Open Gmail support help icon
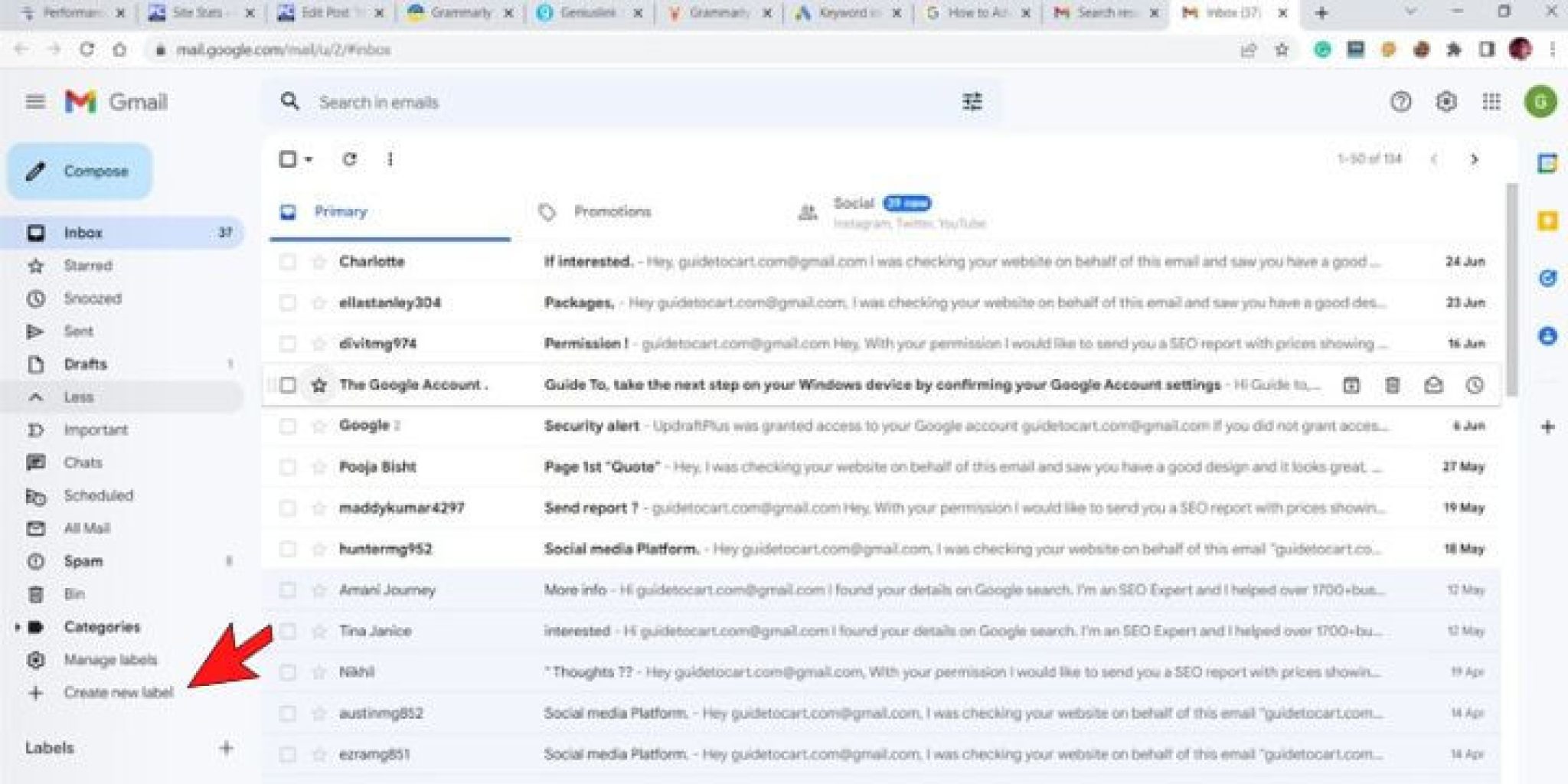The image size is (1568, 784). coord(1400,102)
